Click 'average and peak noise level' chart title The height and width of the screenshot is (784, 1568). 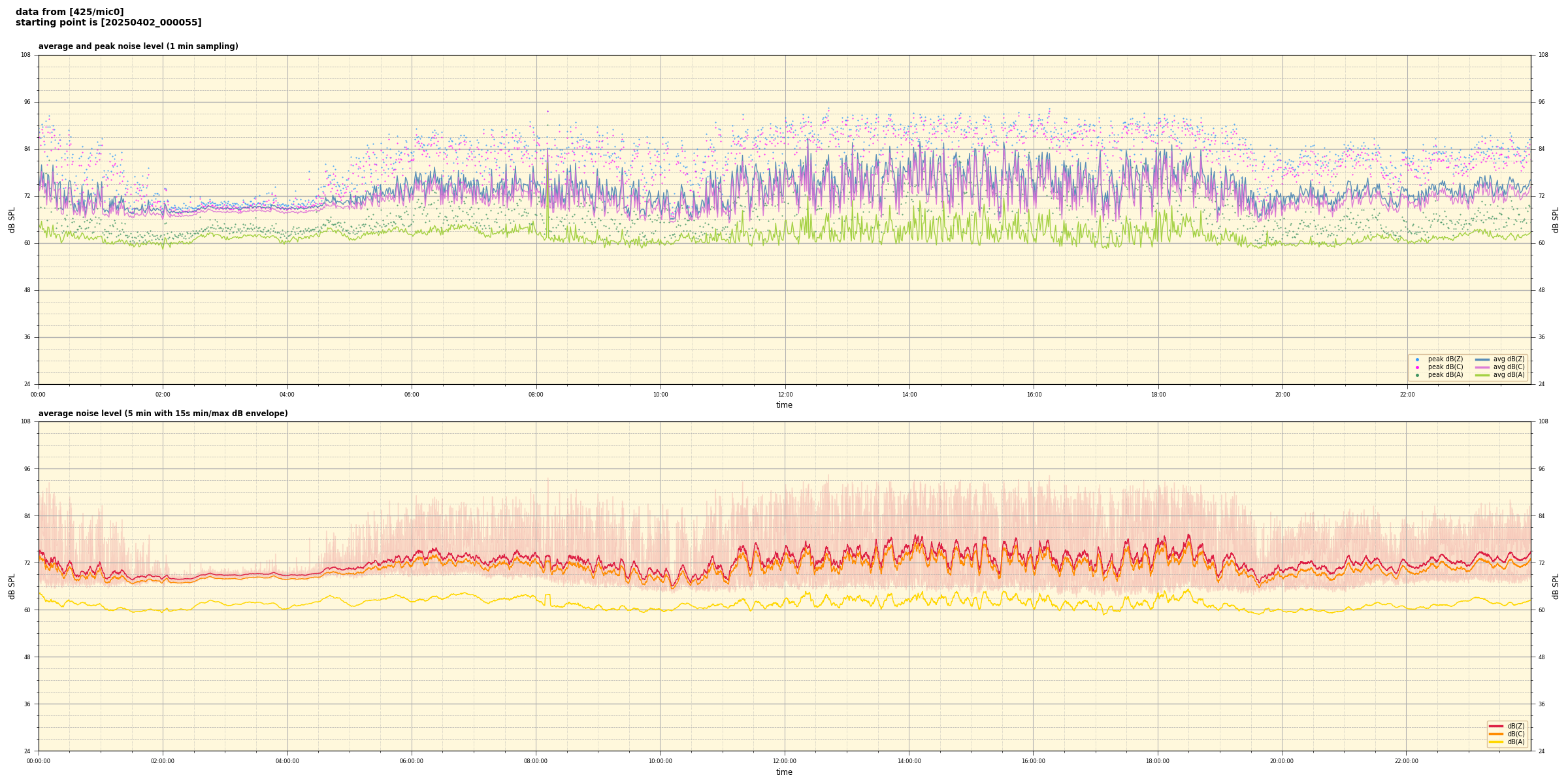[138, 46]
